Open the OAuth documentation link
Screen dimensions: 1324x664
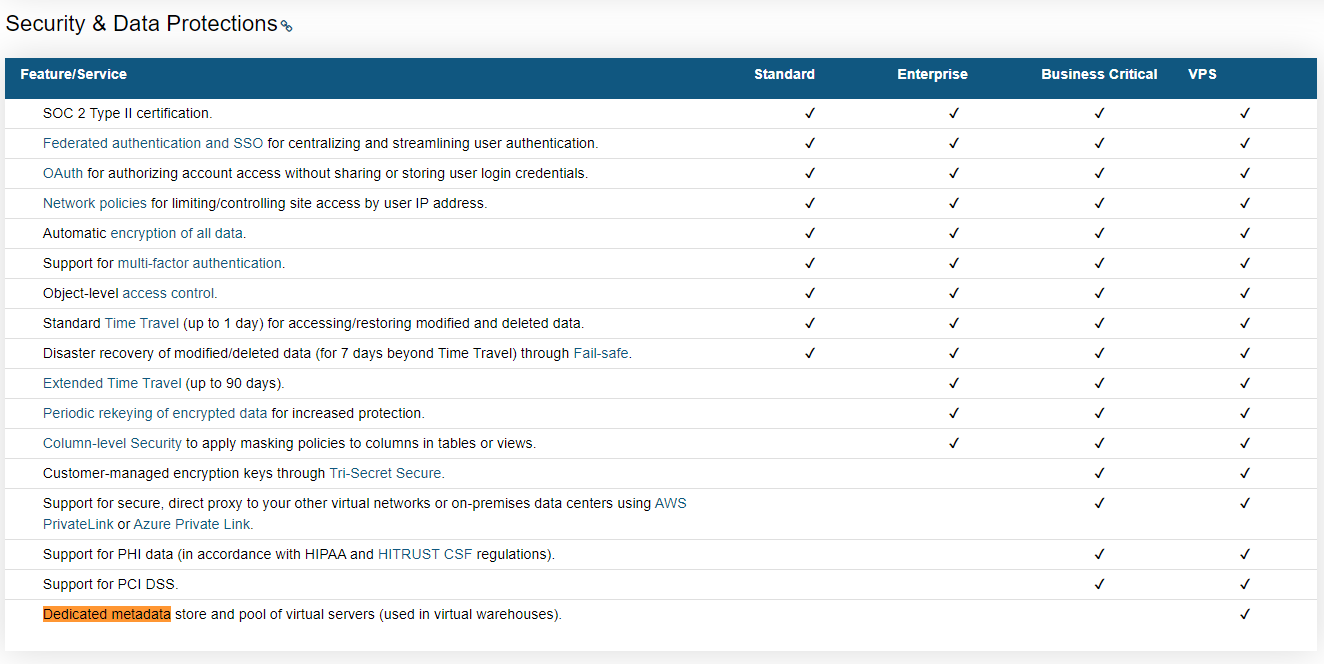62,173
